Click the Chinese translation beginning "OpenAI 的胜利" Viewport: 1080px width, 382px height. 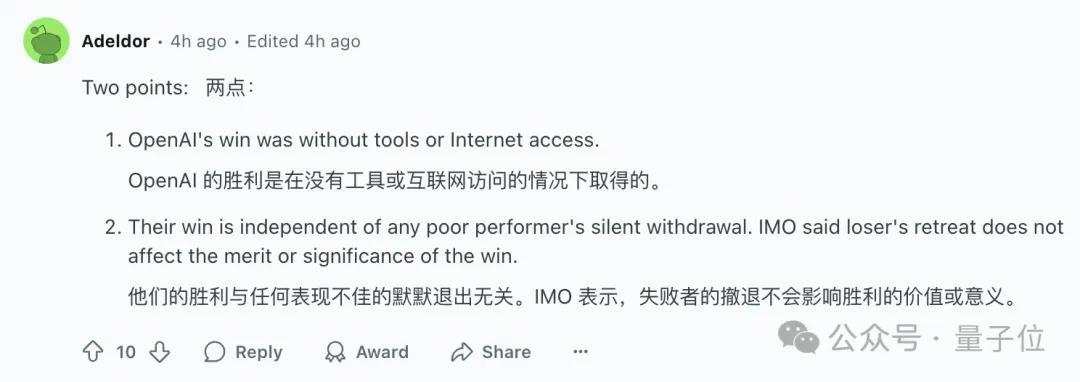pos(394,181)
